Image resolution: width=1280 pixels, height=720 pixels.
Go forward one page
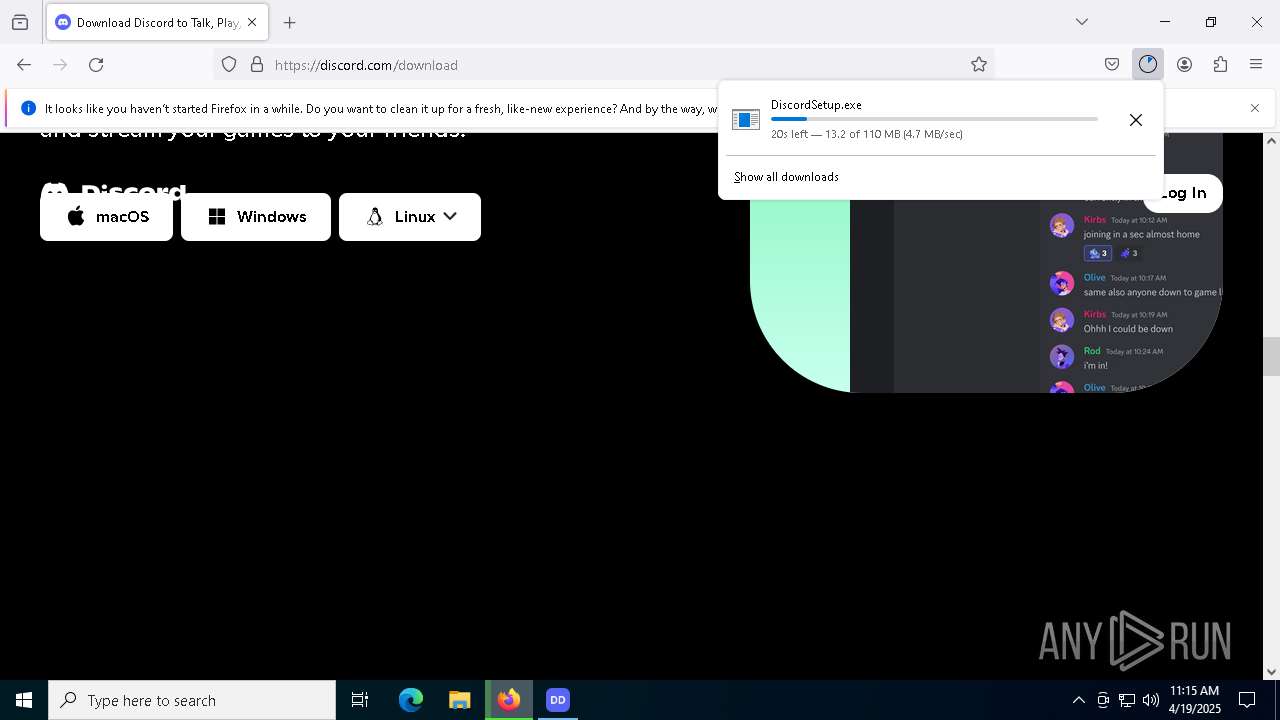[x=60, y=65]
